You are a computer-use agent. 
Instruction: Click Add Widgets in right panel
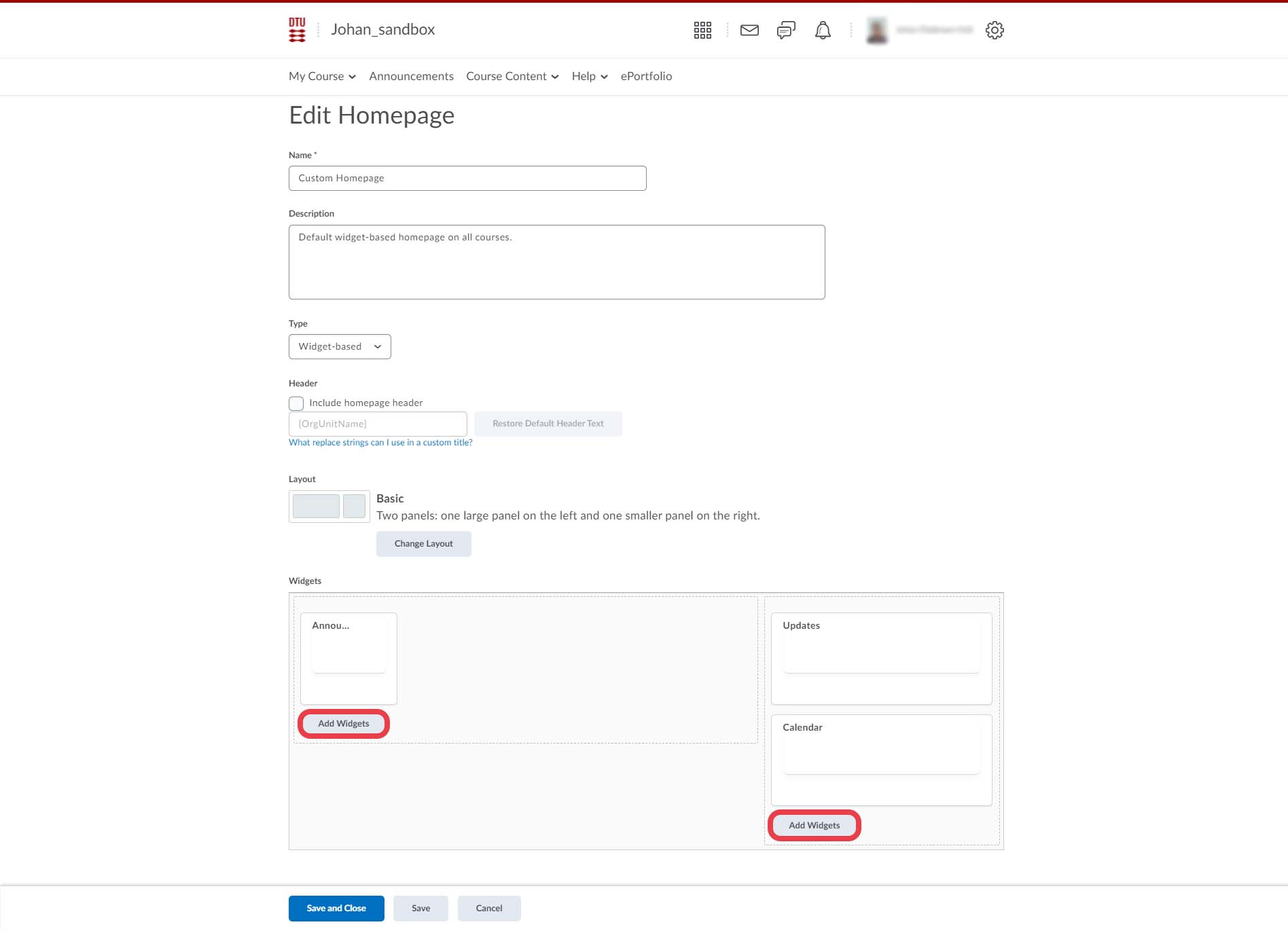(x=814, y=825)
